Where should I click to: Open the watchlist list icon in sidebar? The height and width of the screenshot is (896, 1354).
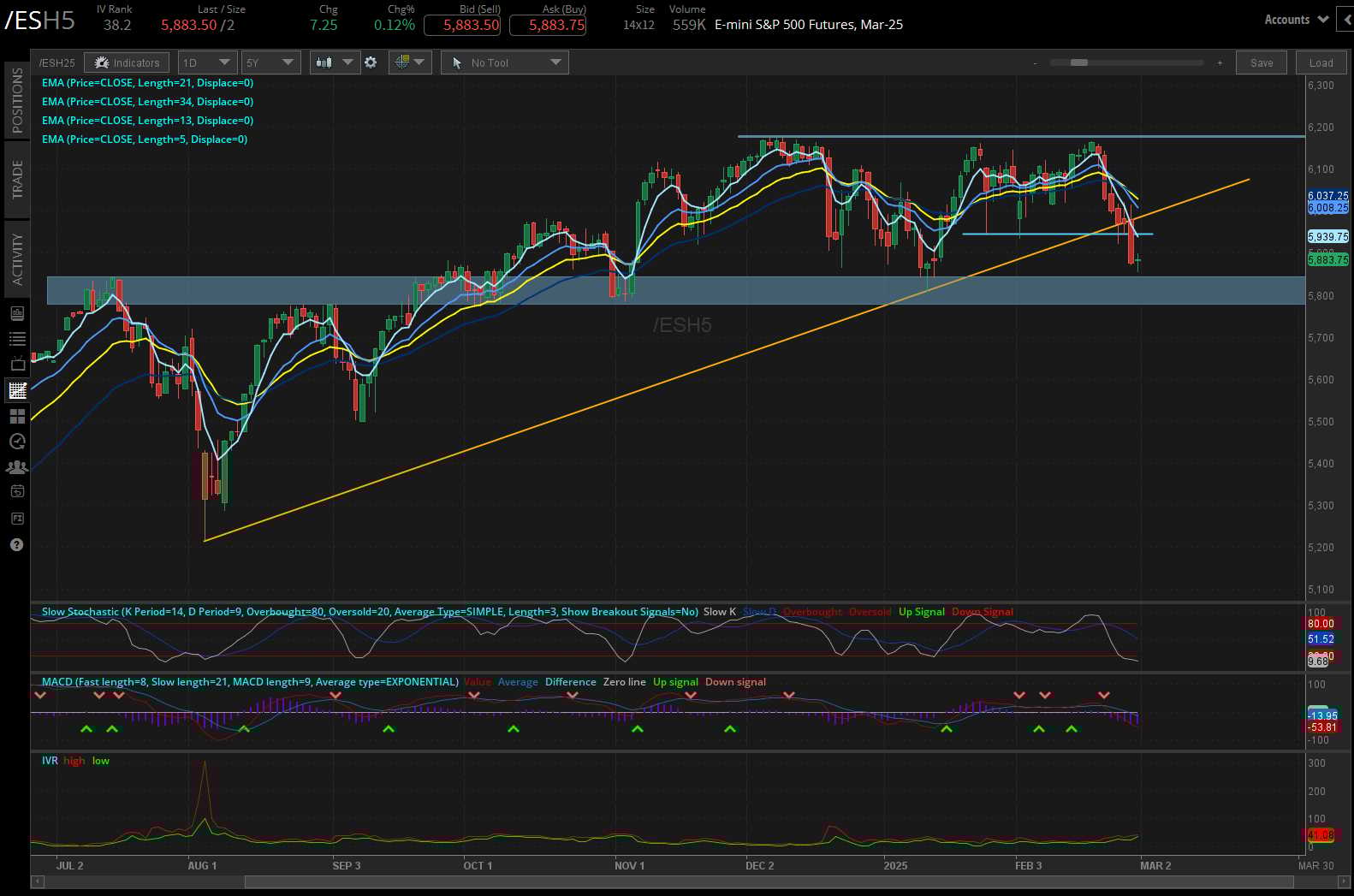(x=17, y=339)
